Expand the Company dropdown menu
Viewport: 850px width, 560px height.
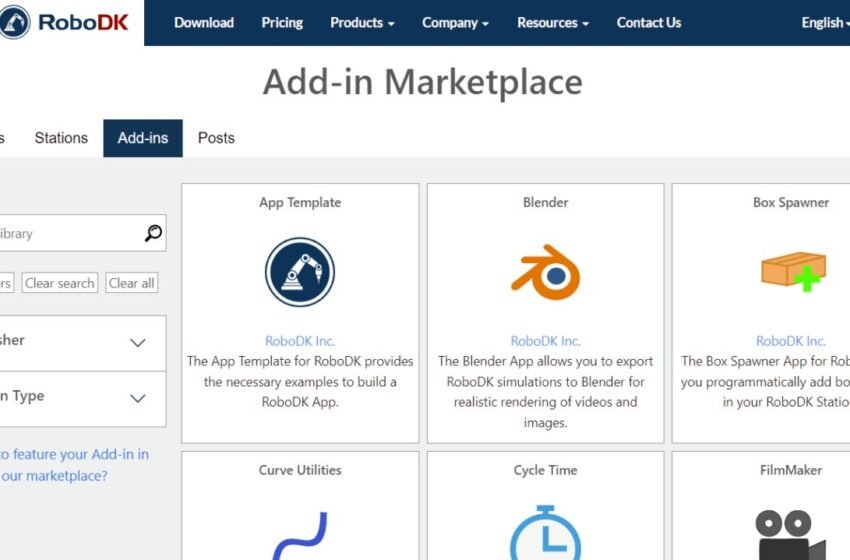click(455, 23)
